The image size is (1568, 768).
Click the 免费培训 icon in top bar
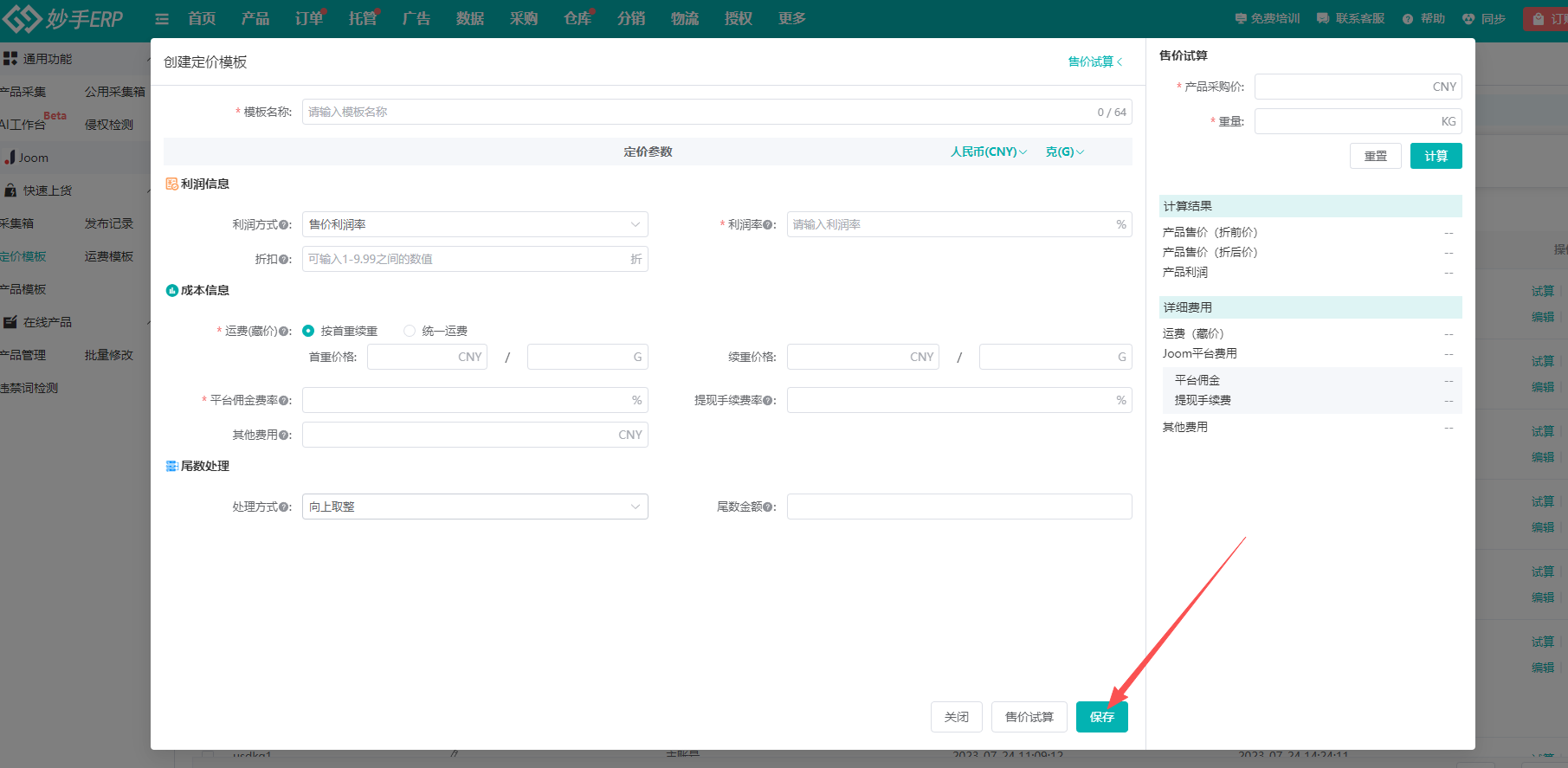1241,18
